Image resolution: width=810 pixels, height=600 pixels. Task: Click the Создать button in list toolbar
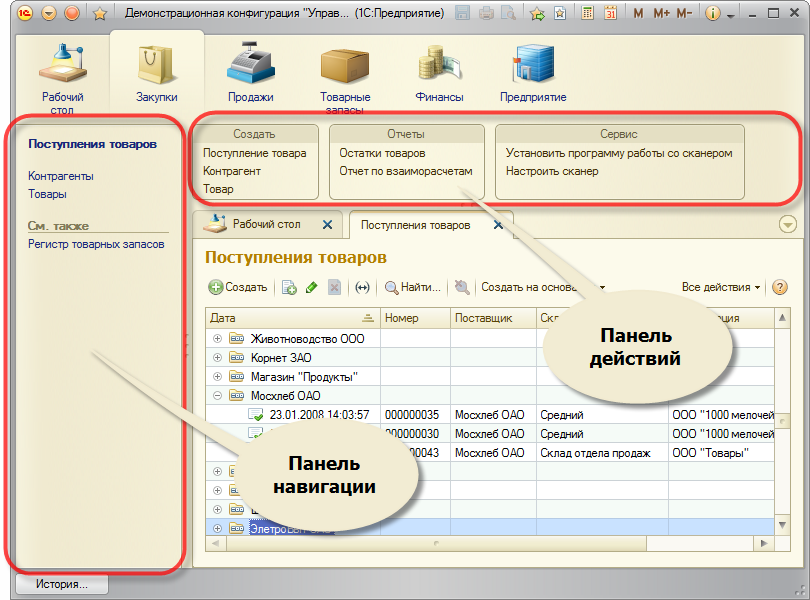[x=238, y=287]
